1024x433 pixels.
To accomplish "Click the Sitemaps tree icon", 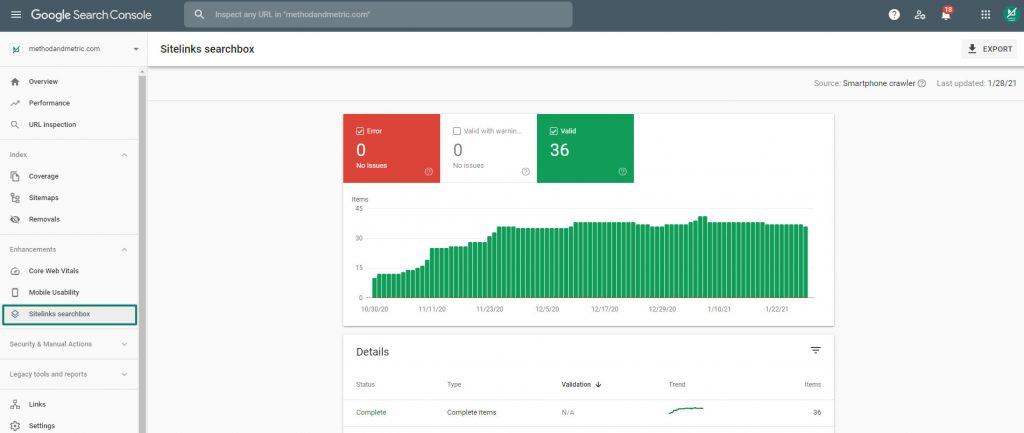I will pos(15,198).
